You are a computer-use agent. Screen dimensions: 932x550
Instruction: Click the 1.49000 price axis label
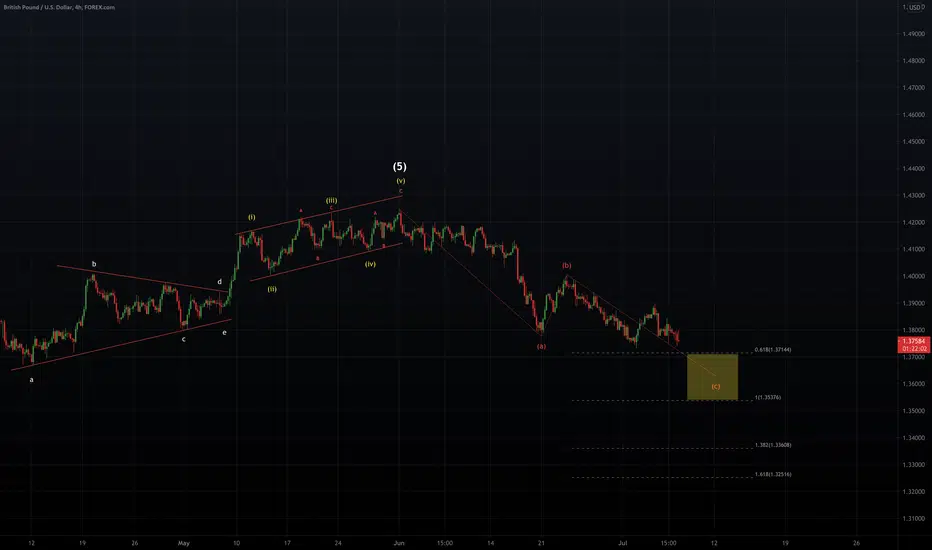(x=914, y=34)
